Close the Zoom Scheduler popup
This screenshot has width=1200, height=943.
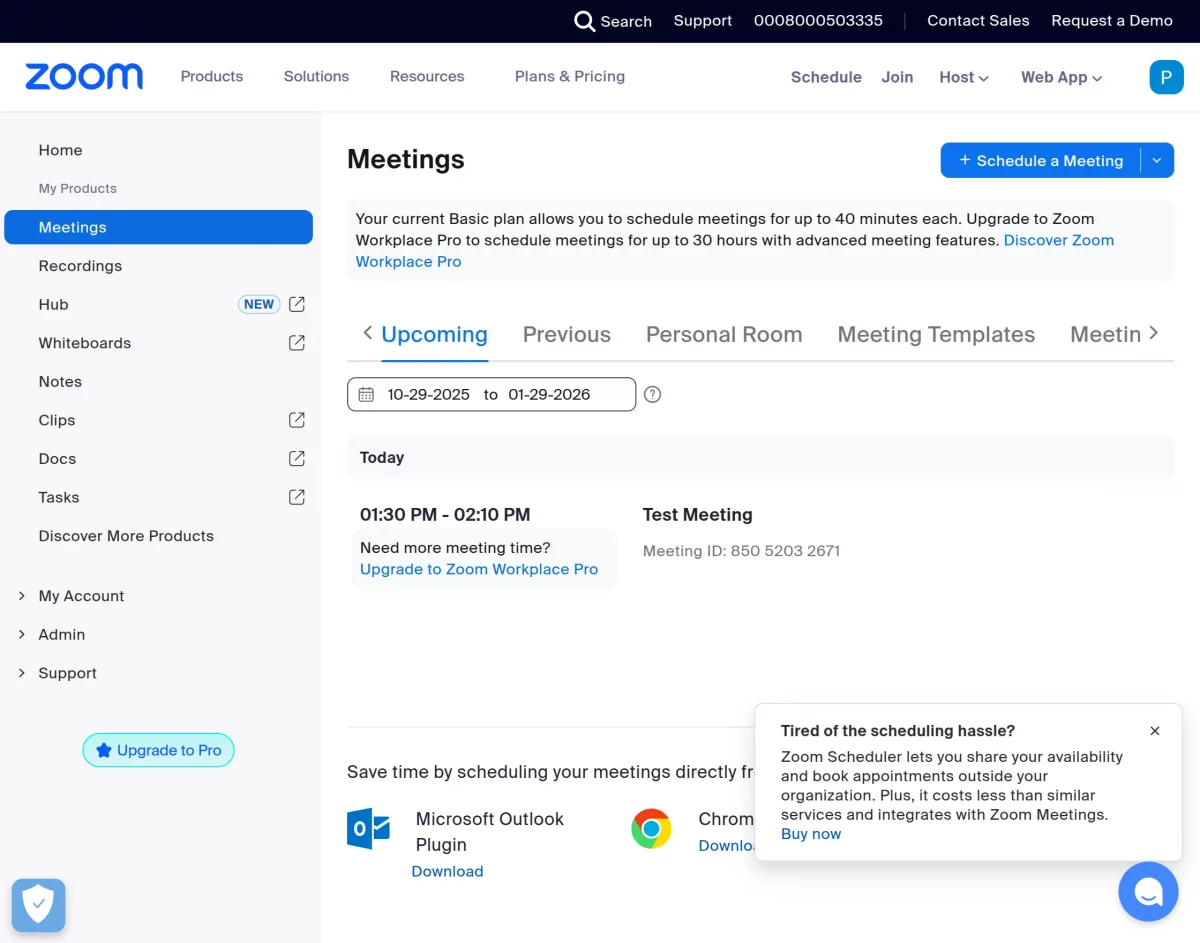point(1155,731)
